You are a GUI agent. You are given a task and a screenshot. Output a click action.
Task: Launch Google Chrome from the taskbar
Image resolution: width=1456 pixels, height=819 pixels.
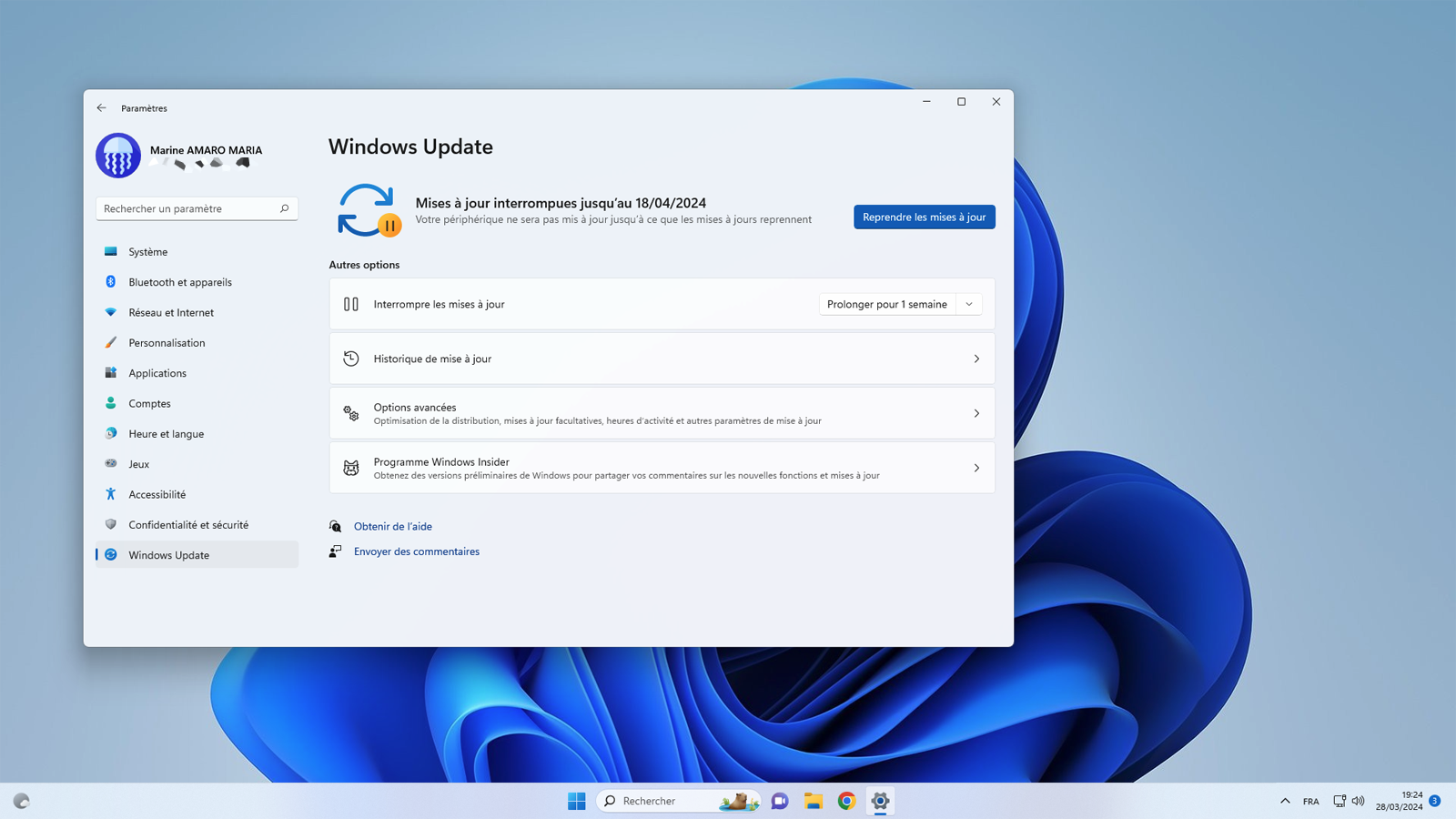coord(846,801)
